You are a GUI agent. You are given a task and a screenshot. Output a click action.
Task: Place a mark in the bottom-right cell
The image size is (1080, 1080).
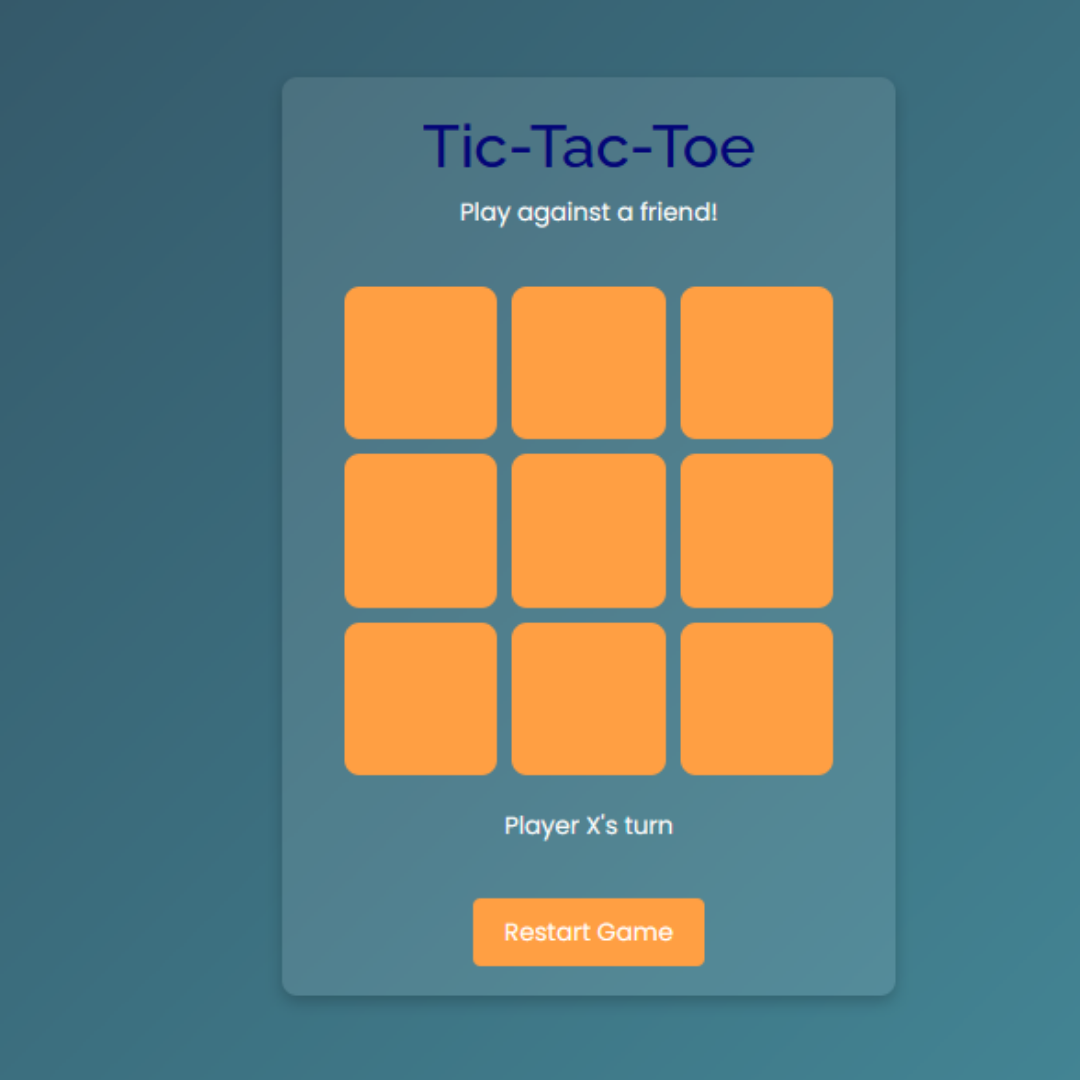pyautogui.click(x=756, y=697)
